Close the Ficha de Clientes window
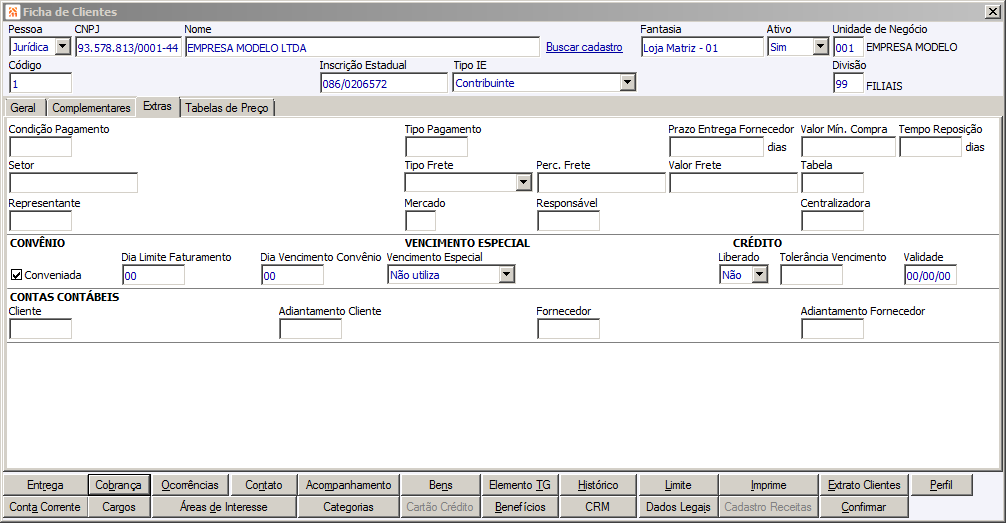The width and height of the screenshot is (1006, 523). click(x=992, y=12)
